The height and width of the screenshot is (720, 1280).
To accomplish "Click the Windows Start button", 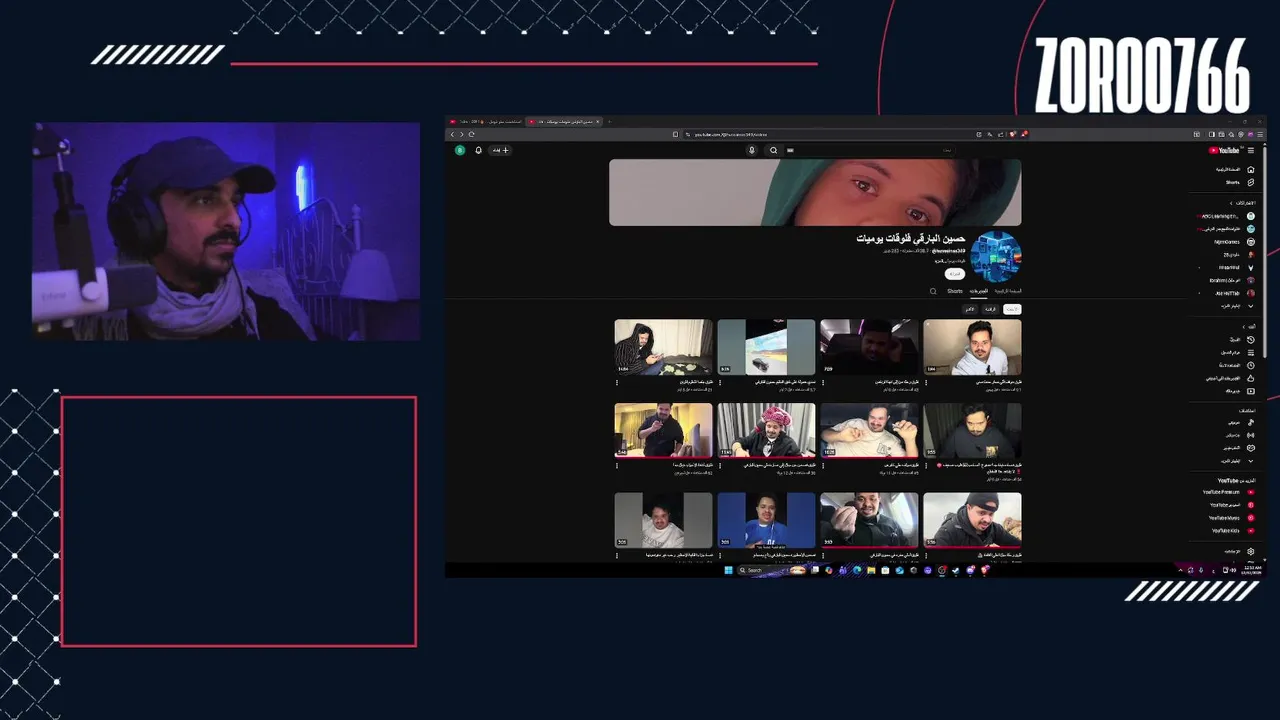I will [x=728, y=570].
